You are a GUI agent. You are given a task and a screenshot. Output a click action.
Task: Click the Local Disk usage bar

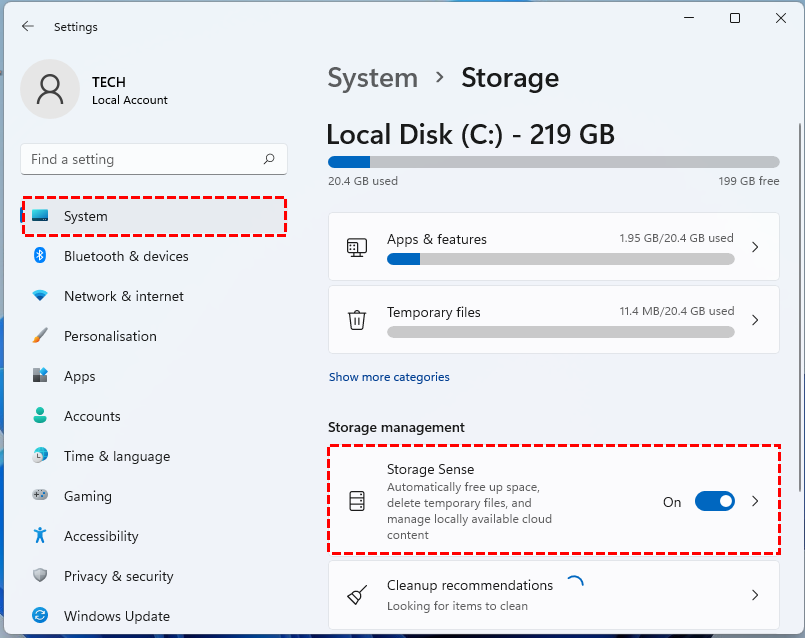click(553, 162)
